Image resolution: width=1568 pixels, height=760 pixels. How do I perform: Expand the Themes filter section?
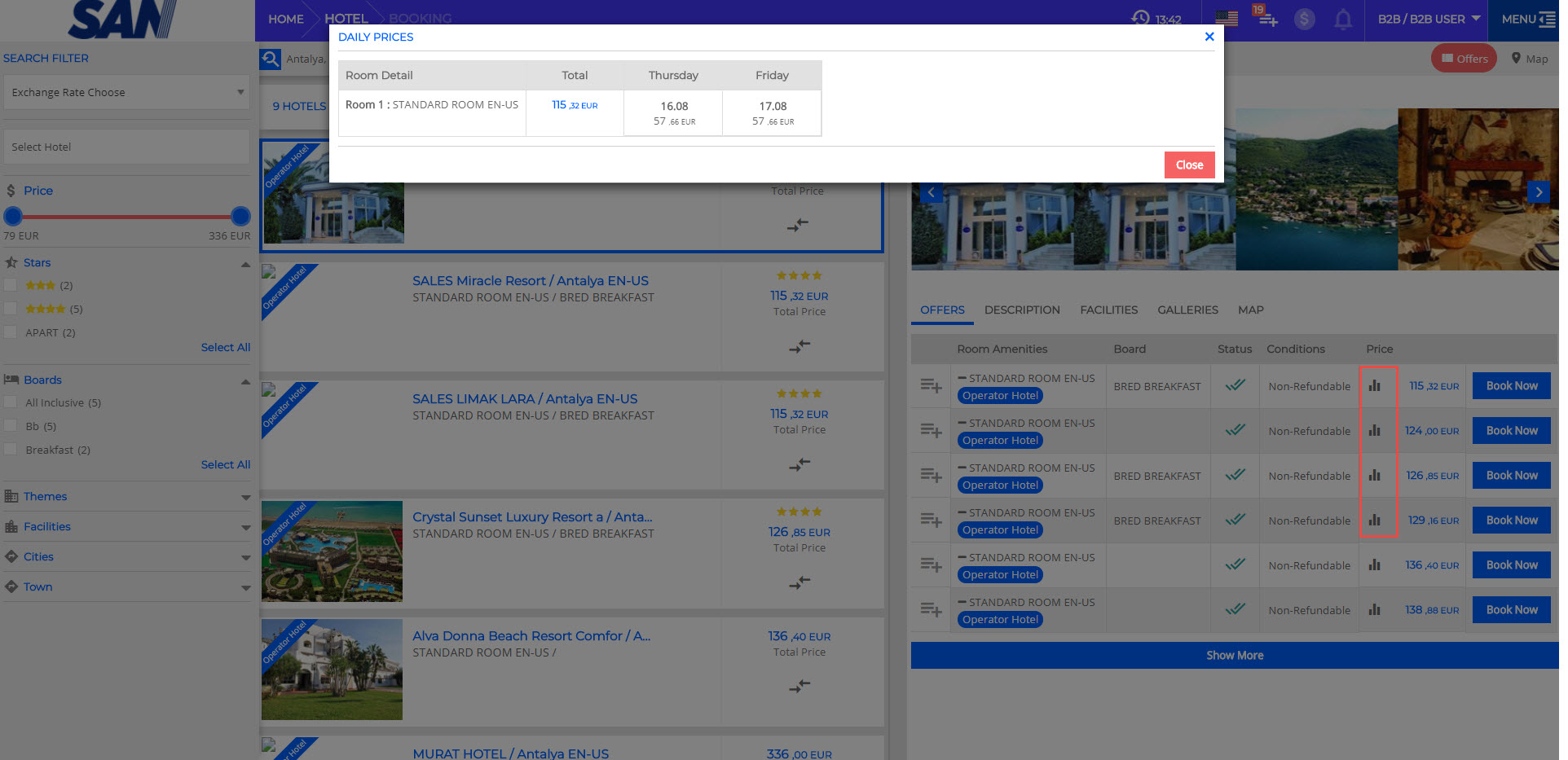pos(126,497)
